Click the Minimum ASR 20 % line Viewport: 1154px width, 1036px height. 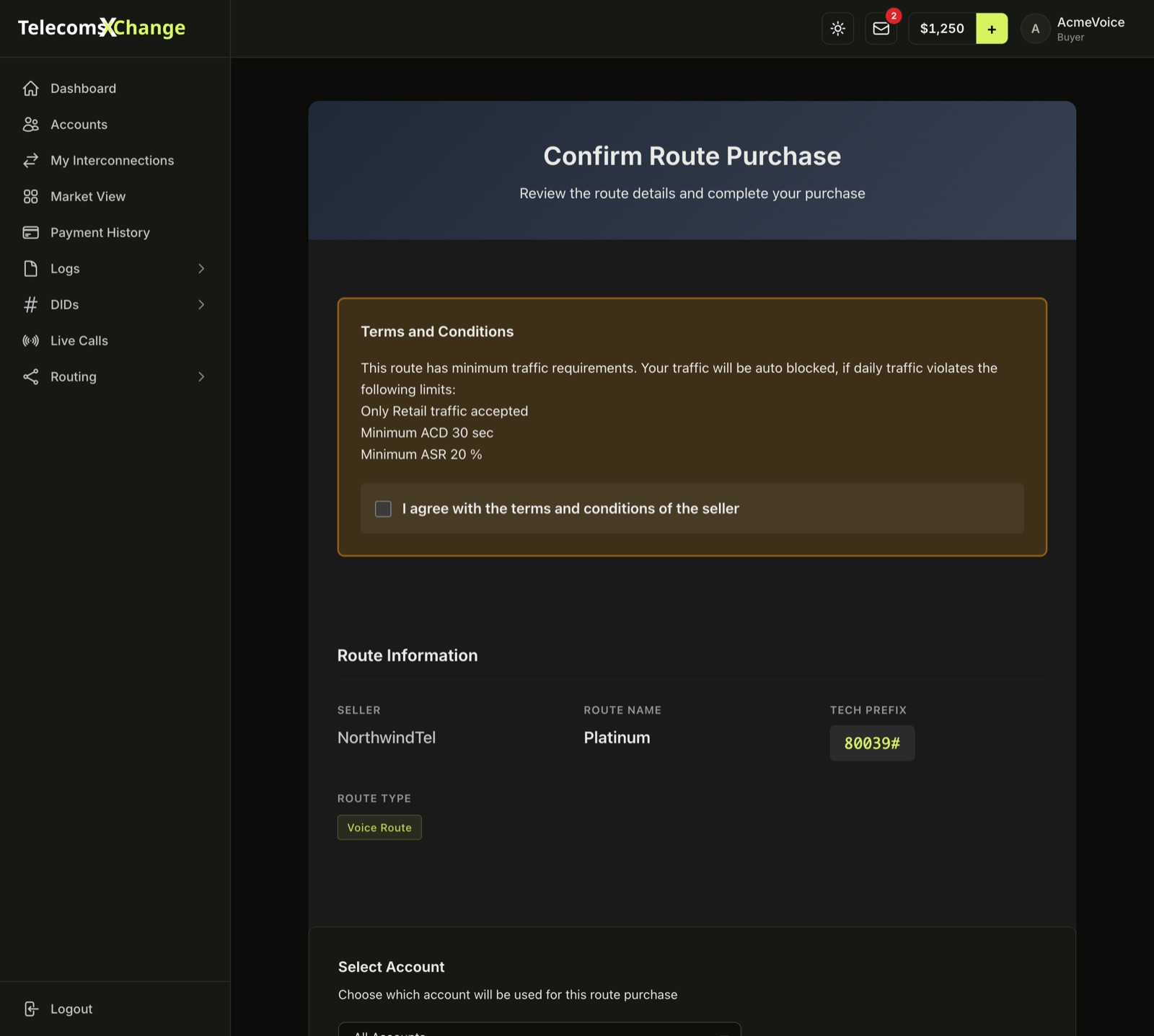point(421,454)
